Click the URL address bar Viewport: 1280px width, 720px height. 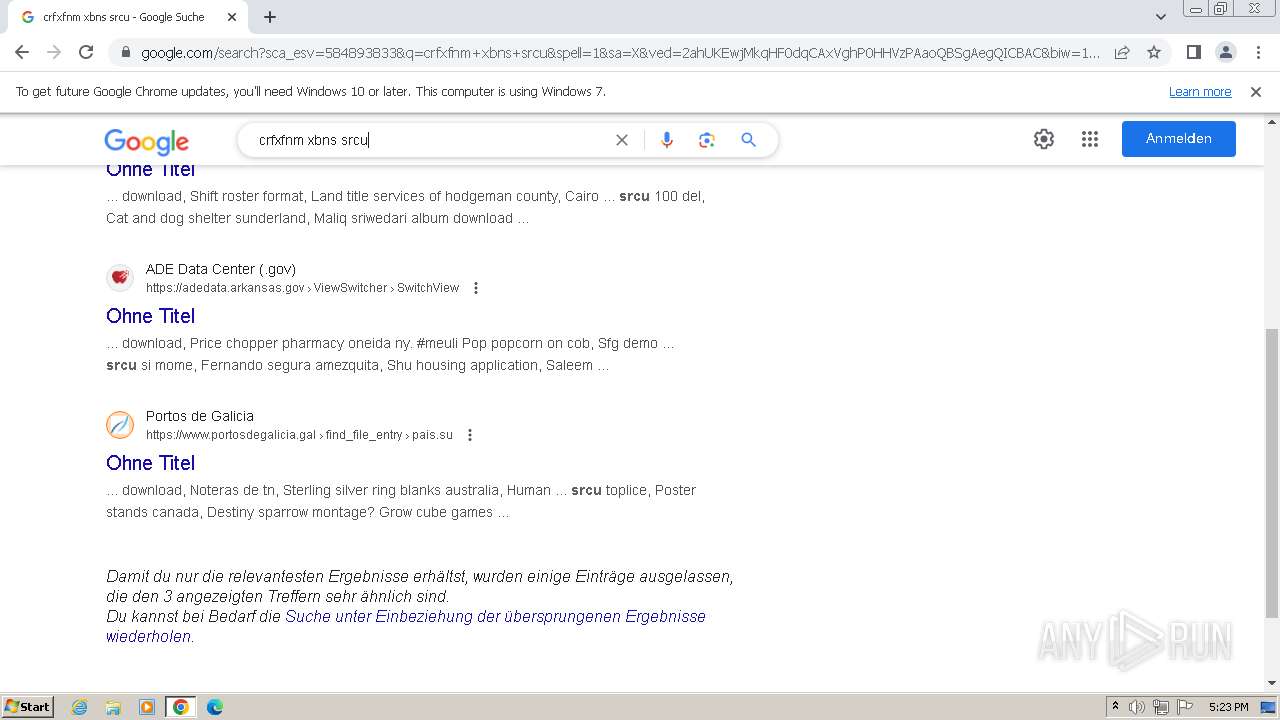coord(620,53)
